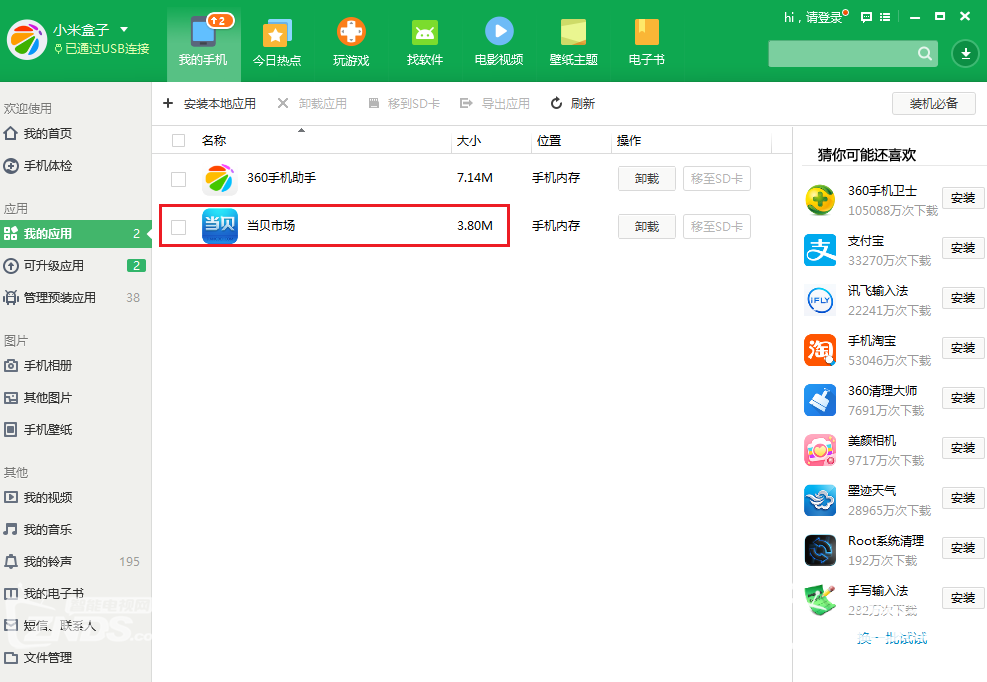This screenshot has width=987, height=682.
Task: Uninstall 360手机助手 with 卸载 button
Action: 646,179
